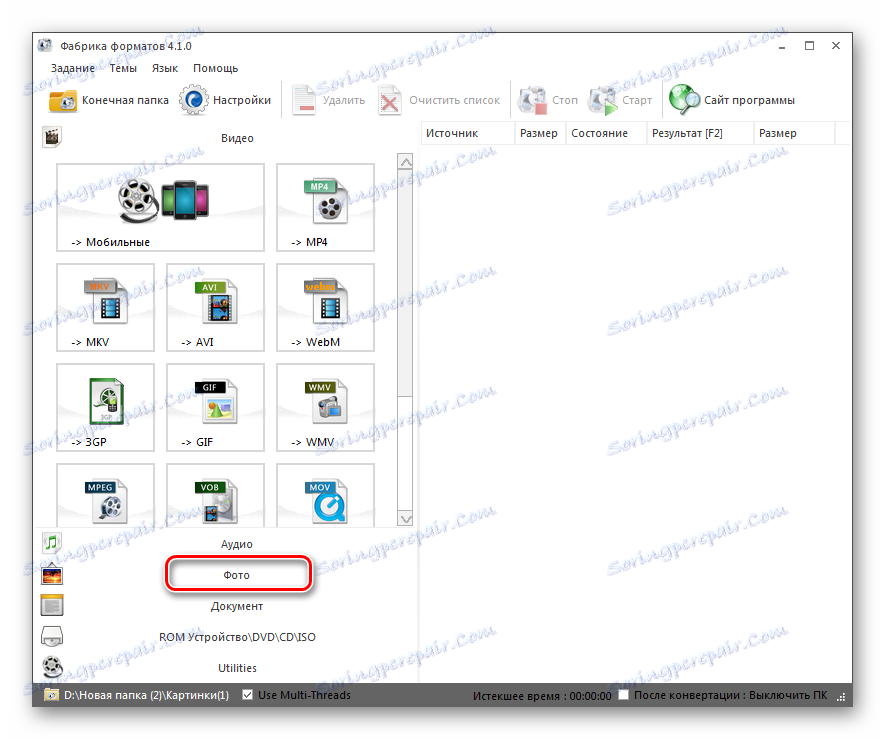The image size is (885, 739).
Task: Click the Состояние column header
Action: [606, 133]
